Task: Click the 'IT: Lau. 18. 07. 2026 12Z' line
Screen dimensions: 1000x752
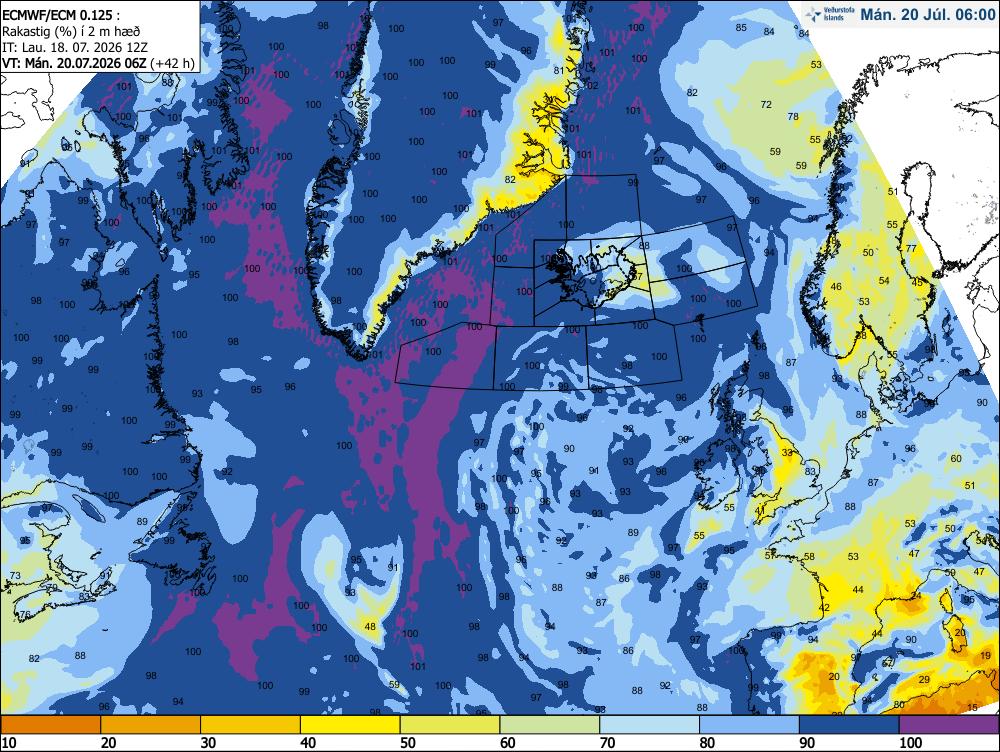Action: pos(75,47)
